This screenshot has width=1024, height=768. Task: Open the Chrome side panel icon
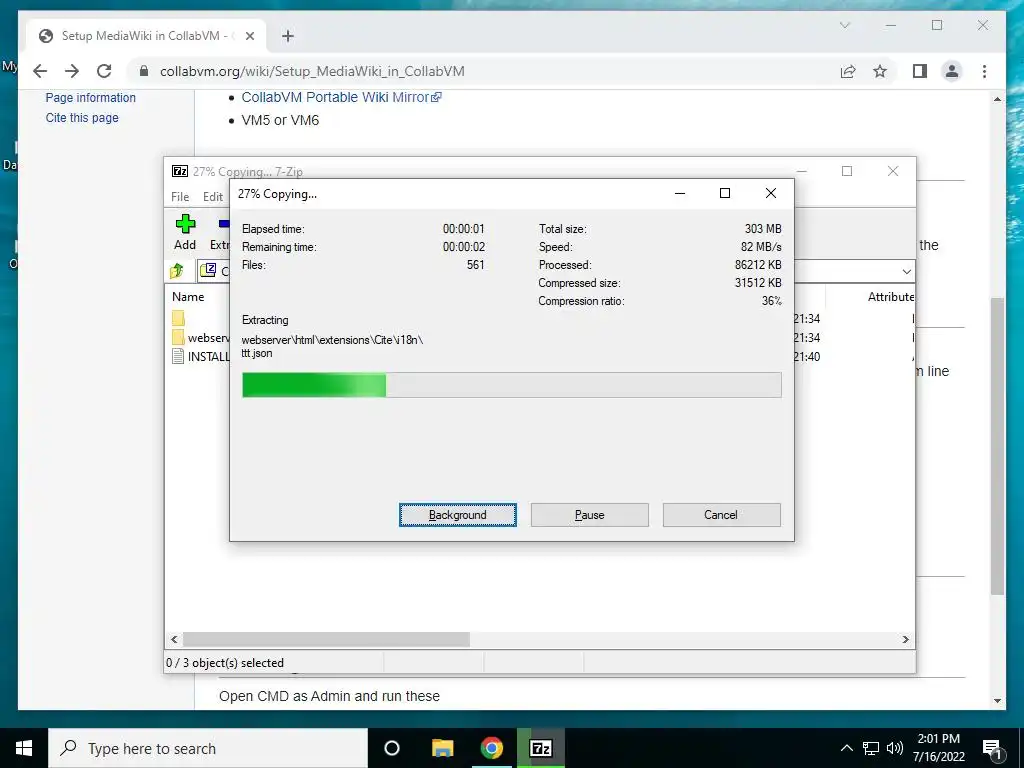(x=920, y=71)
